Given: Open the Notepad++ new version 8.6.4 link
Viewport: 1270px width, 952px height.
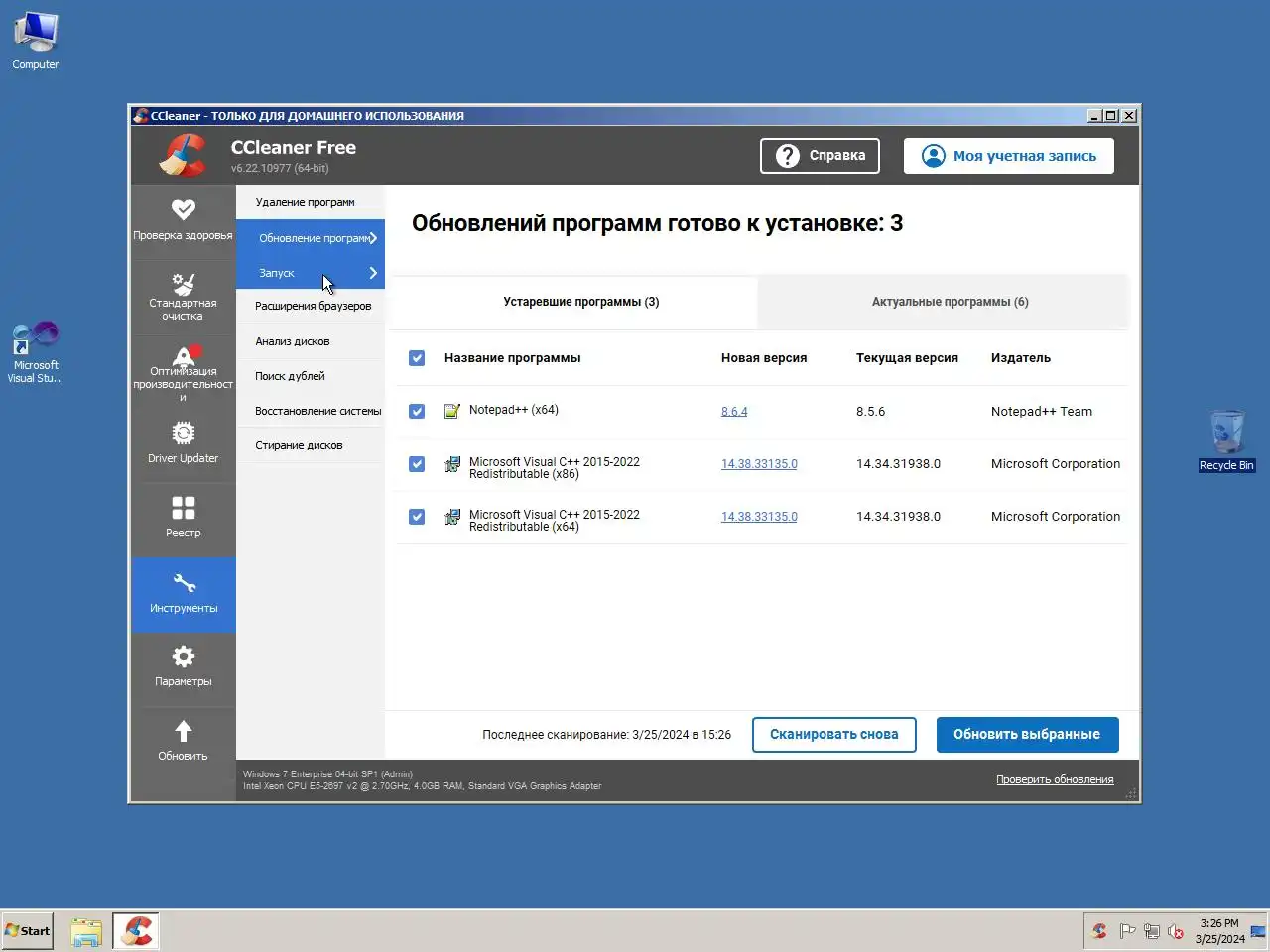Looking at the screenshot, I should [734, 412].
